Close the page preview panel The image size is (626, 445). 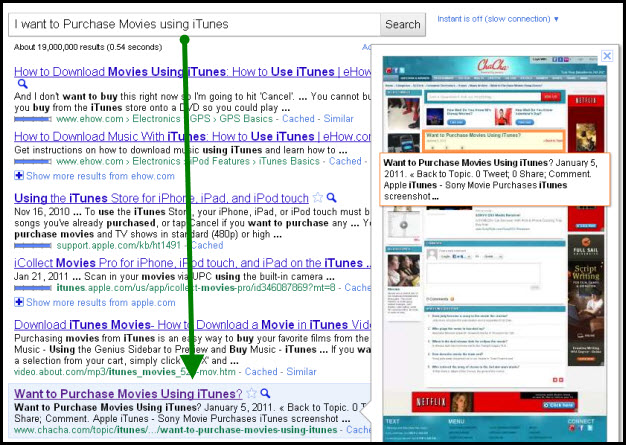coord(607,55)
